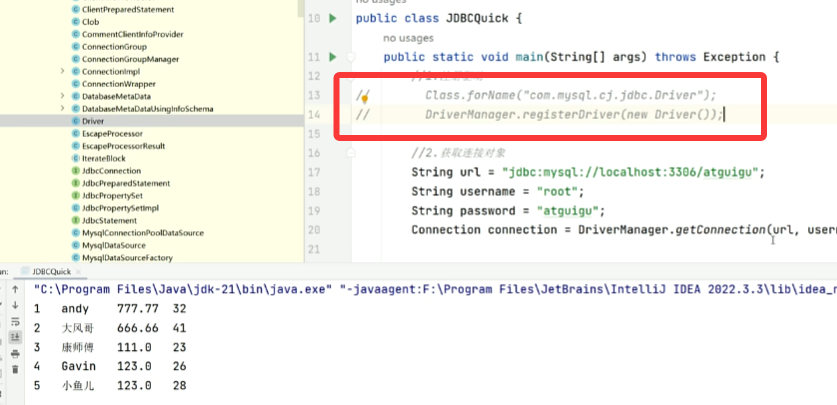Select MysqlDataSourceFactory in the tree
Viewport: 837px width, 405px height.
[127, 258]
